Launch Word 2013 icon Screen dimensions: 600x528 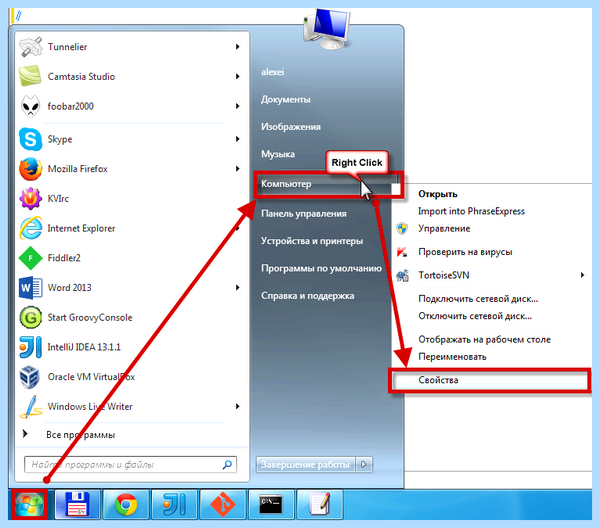tap(30, 287)
